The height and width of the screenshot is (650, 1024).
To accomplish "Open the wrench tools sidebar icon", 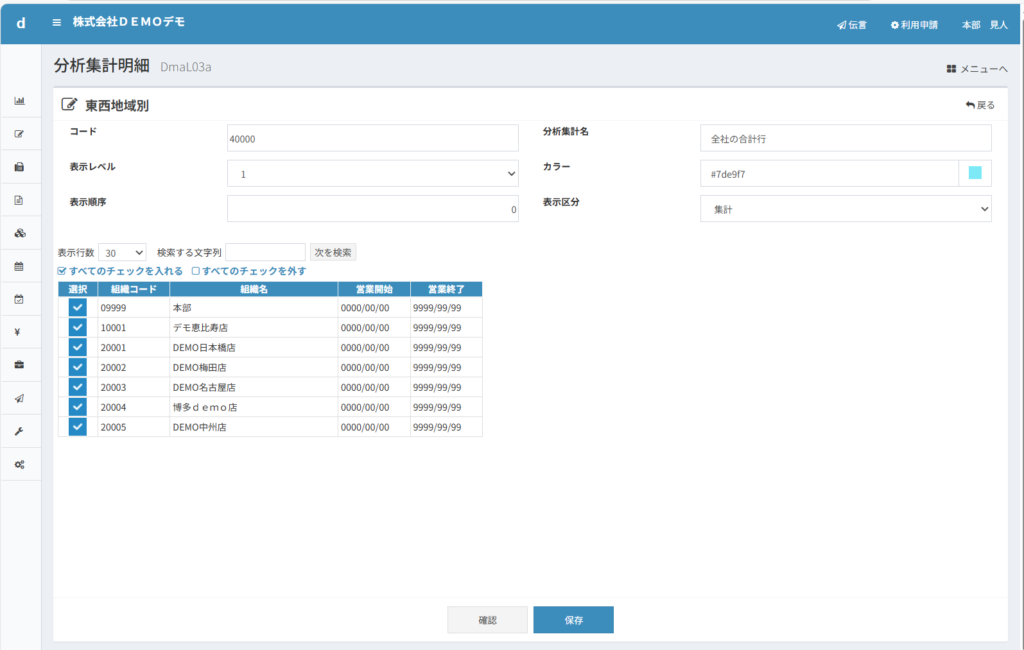I will coord(19,431).
